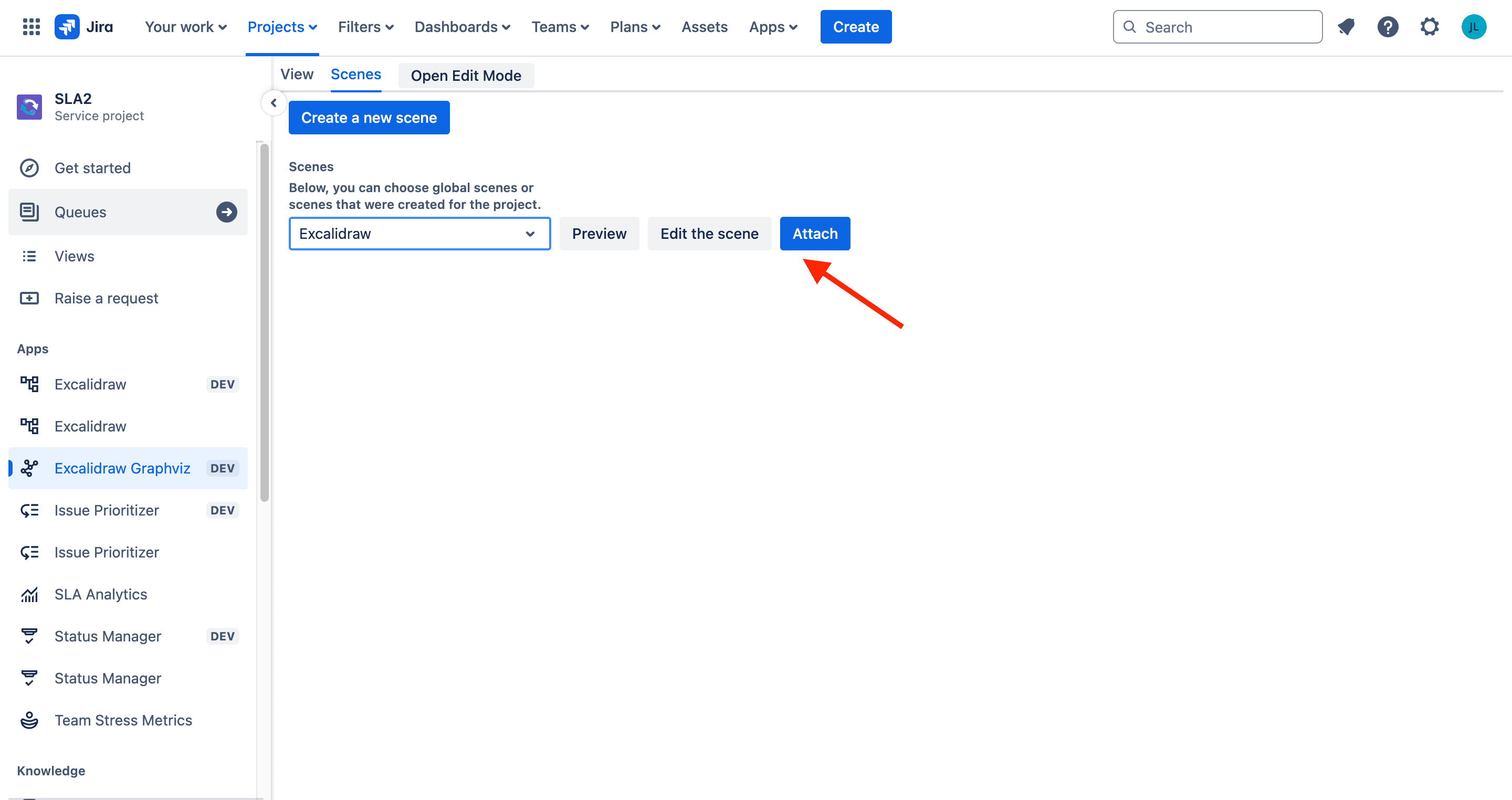Open the JL profile avatar

tap(1473, 27)
